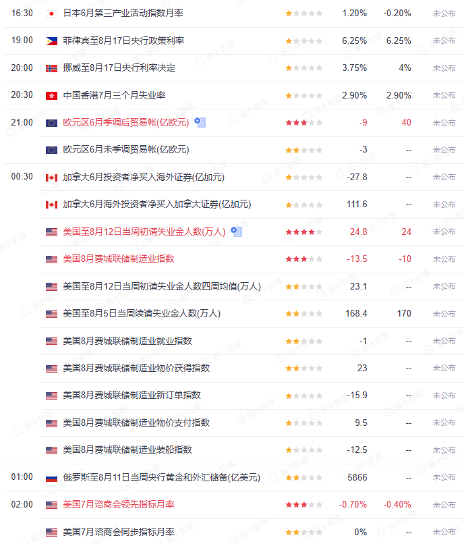465x545 pixels.
Task: Open 俄罗斯至8月11日当周央行黄金和外汇储备 event
Action: pos(161,477)
